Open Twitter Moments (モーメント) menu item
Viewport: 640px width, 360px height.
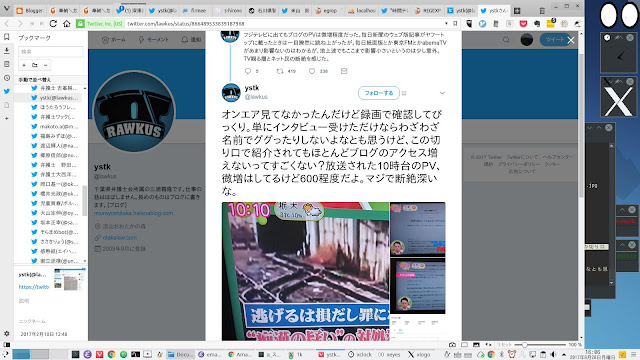(x=153, y=40)
